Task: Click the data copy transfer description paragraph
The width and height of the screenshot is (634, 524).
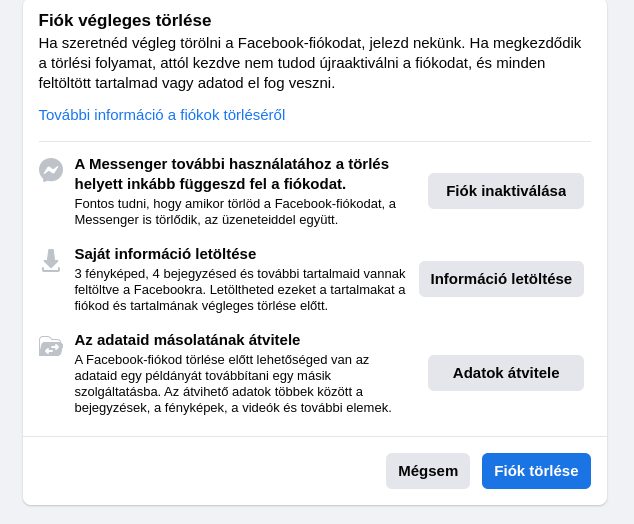Action: tap(233, 383)
